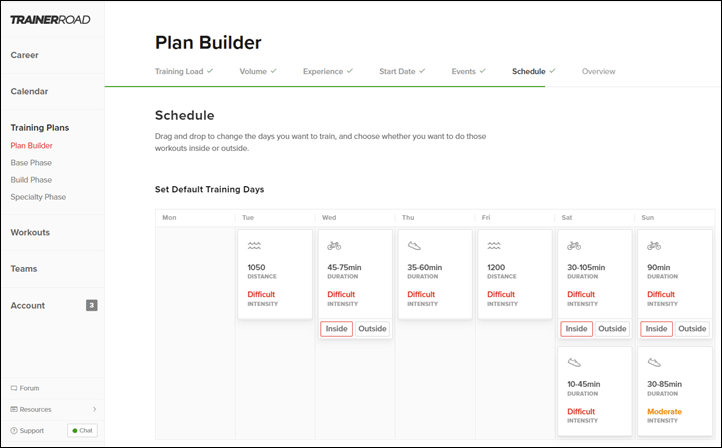Click the shoe icon on Sunday's 30-85min run

pos(654,363)
